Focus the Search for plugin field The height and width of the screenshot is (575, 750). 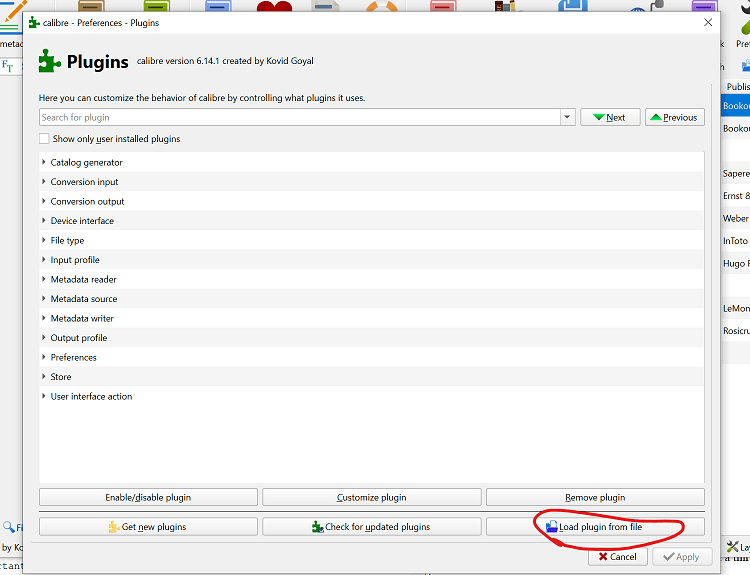[300, 117]
